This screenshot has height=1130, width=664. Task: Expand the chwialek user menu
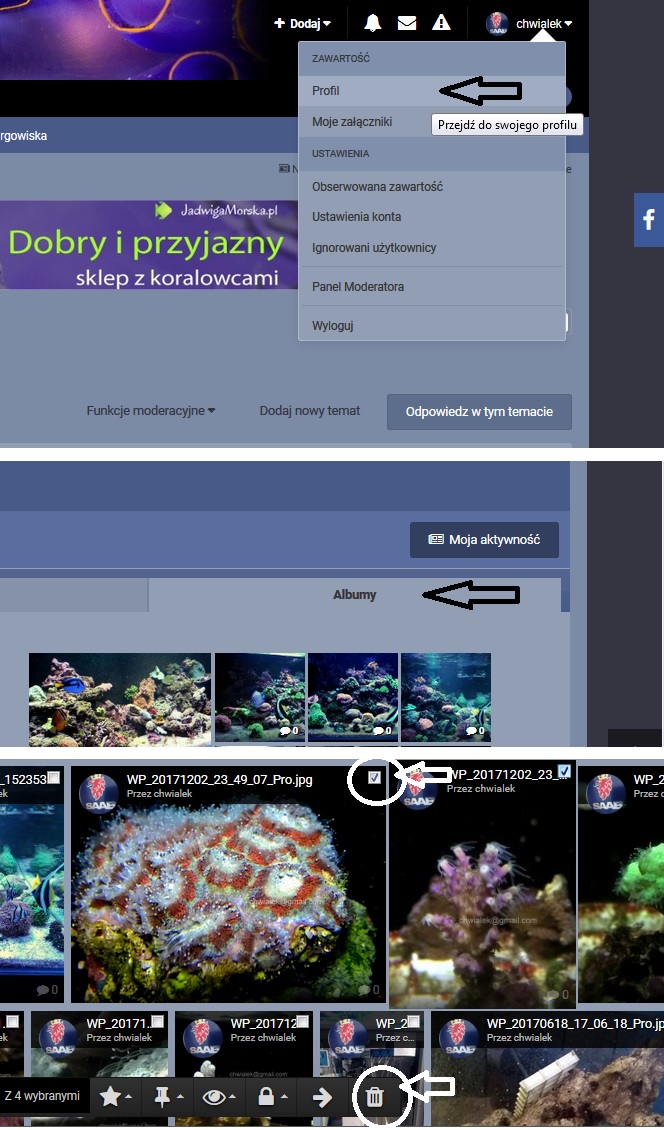[x=530, y=23]
